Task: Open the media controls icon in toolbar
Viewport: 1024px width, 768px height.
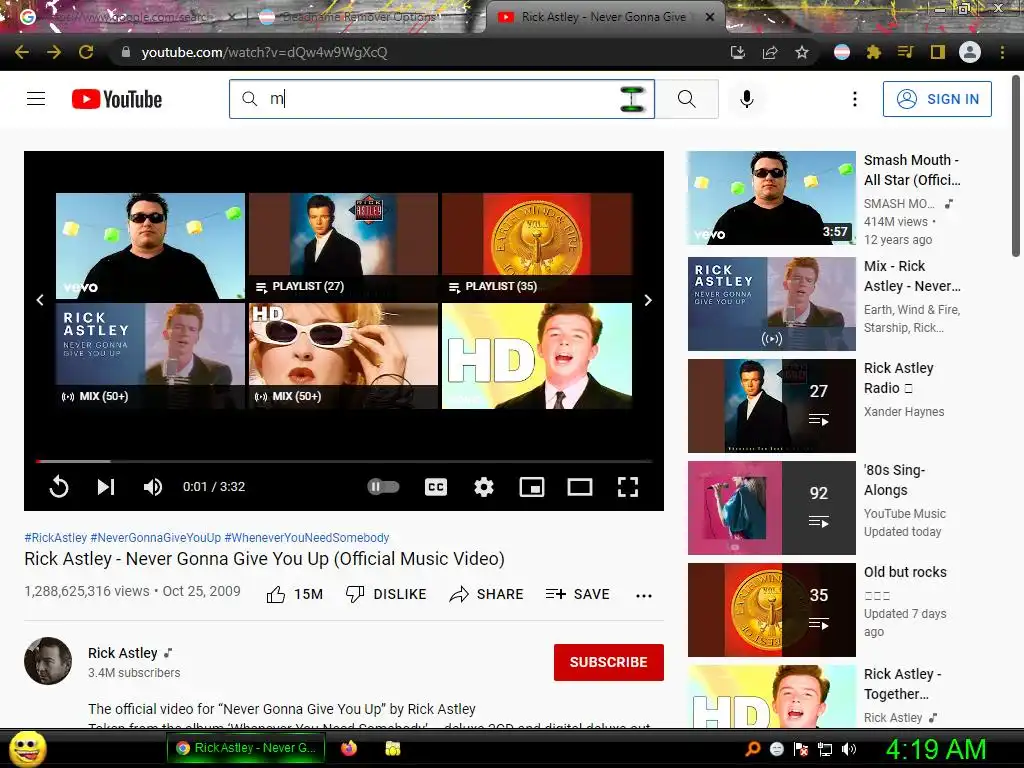Action: 905,52
